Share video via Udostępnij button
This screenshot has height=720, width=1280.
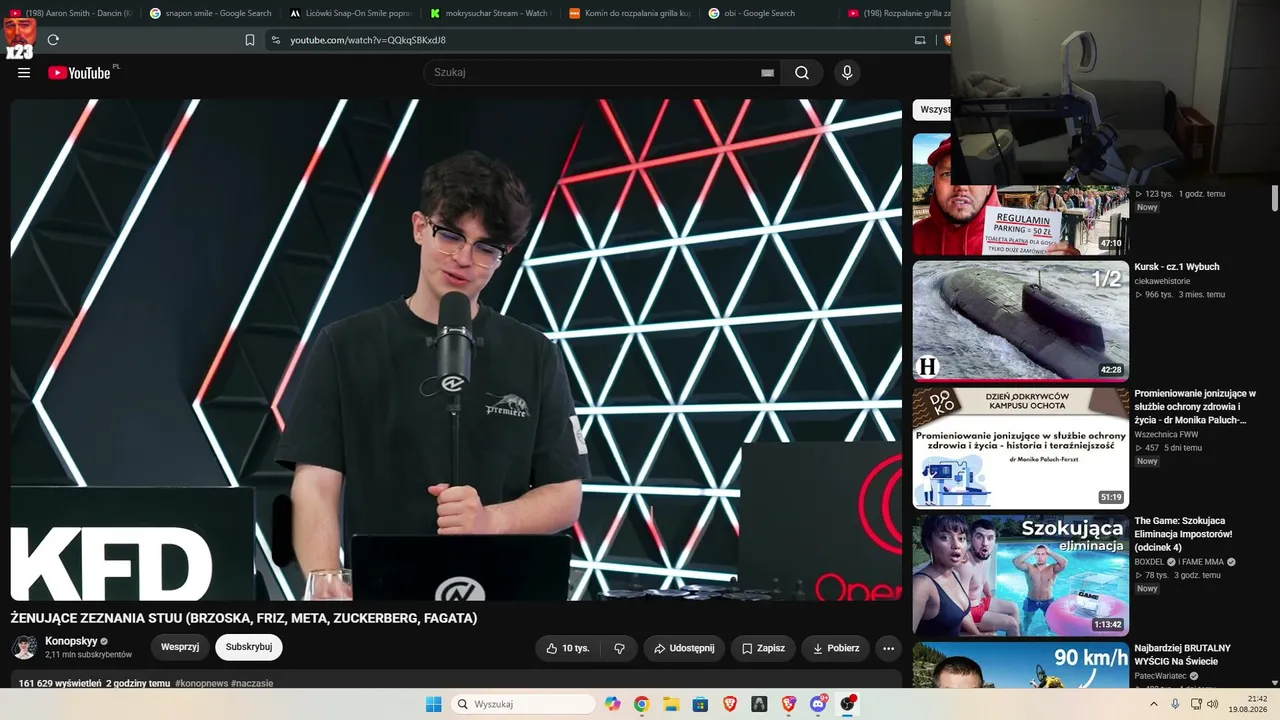[x=684, y=648]
